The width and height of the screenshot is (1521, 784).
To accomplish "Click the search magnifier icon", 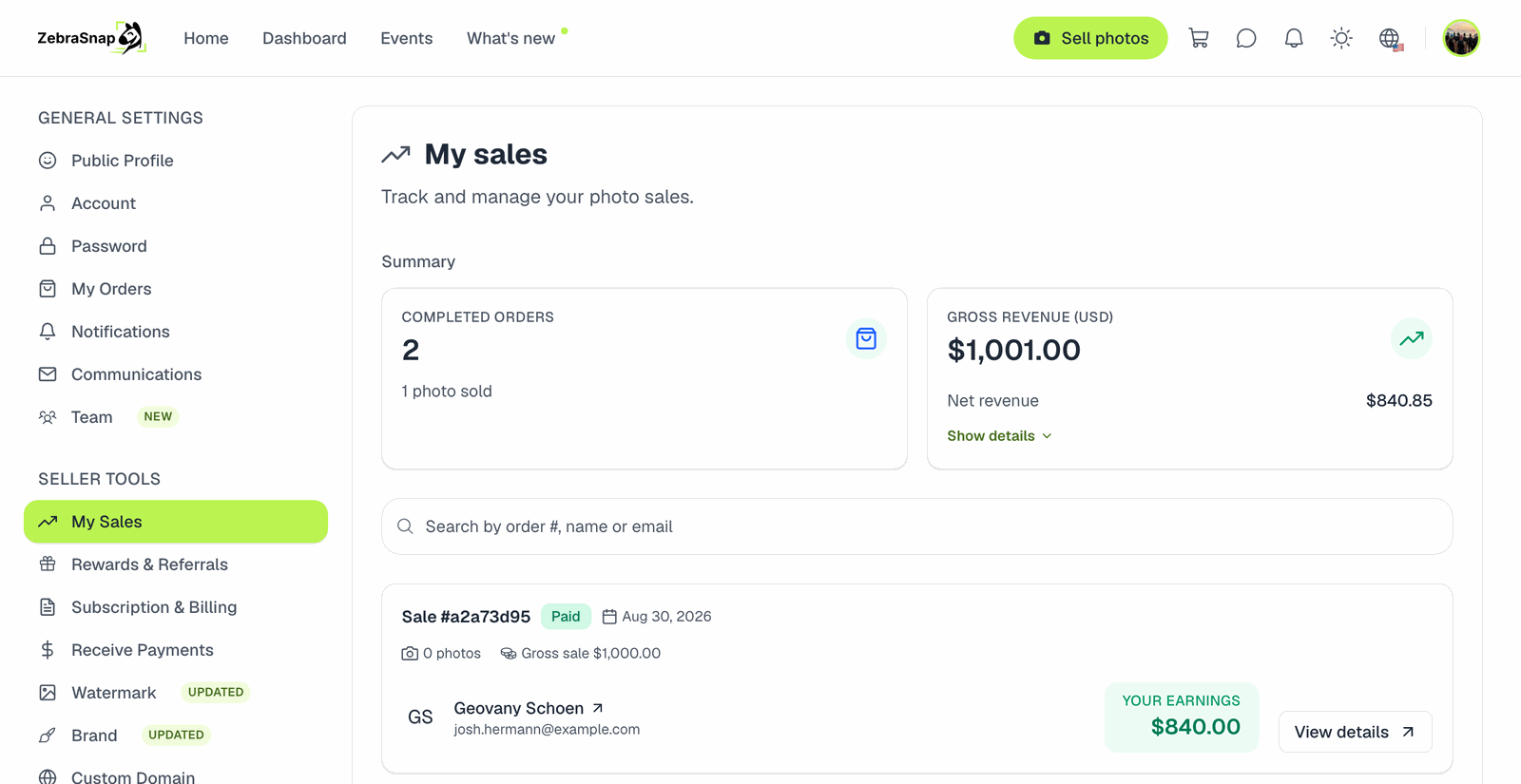I will 405,526.
